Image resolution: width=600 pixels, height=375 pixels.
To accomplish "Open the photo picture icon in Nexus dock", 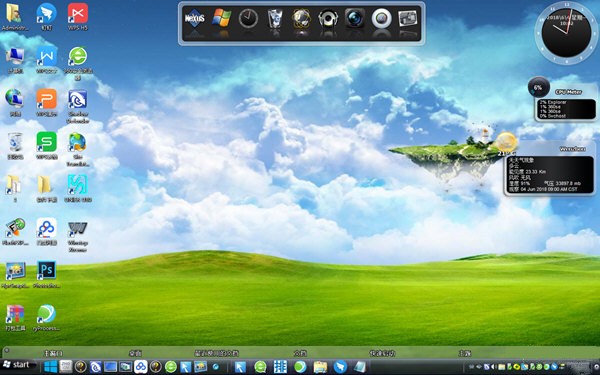I will 408,18.
